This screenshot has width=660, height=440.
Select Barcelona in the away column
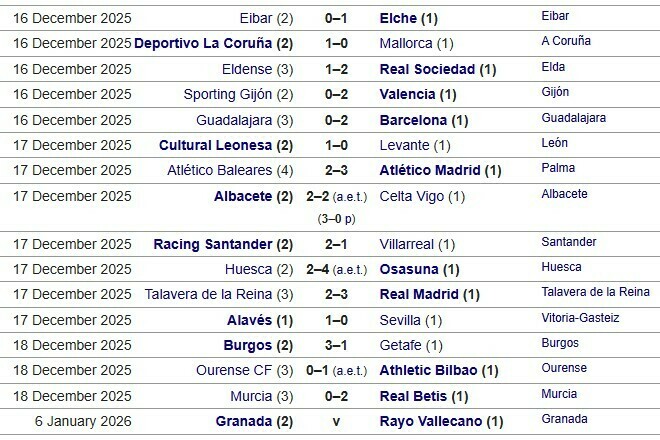click(415, 120)
